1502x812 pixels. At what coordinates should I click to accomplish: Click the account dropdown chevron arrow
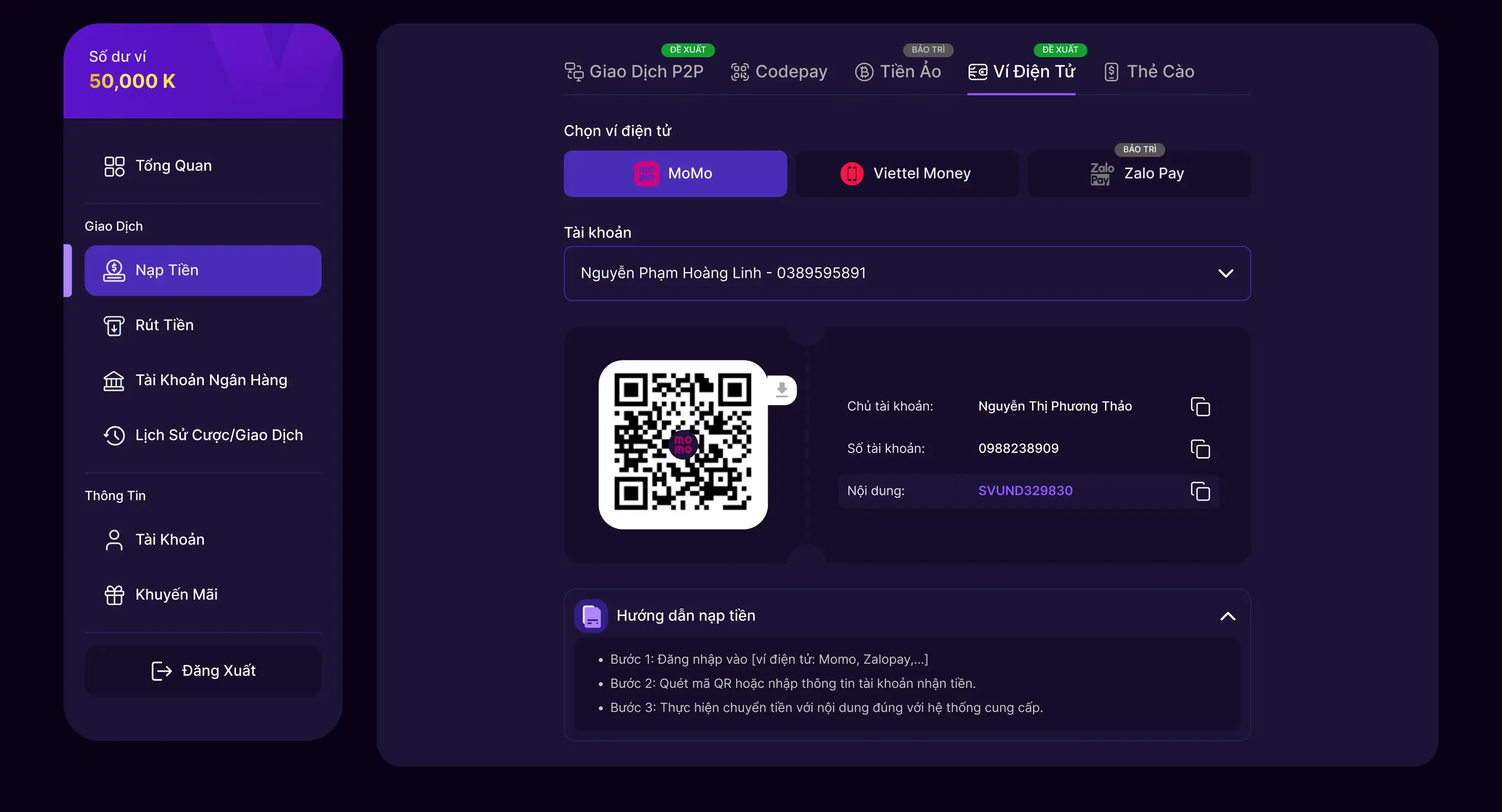(1226, 273)
